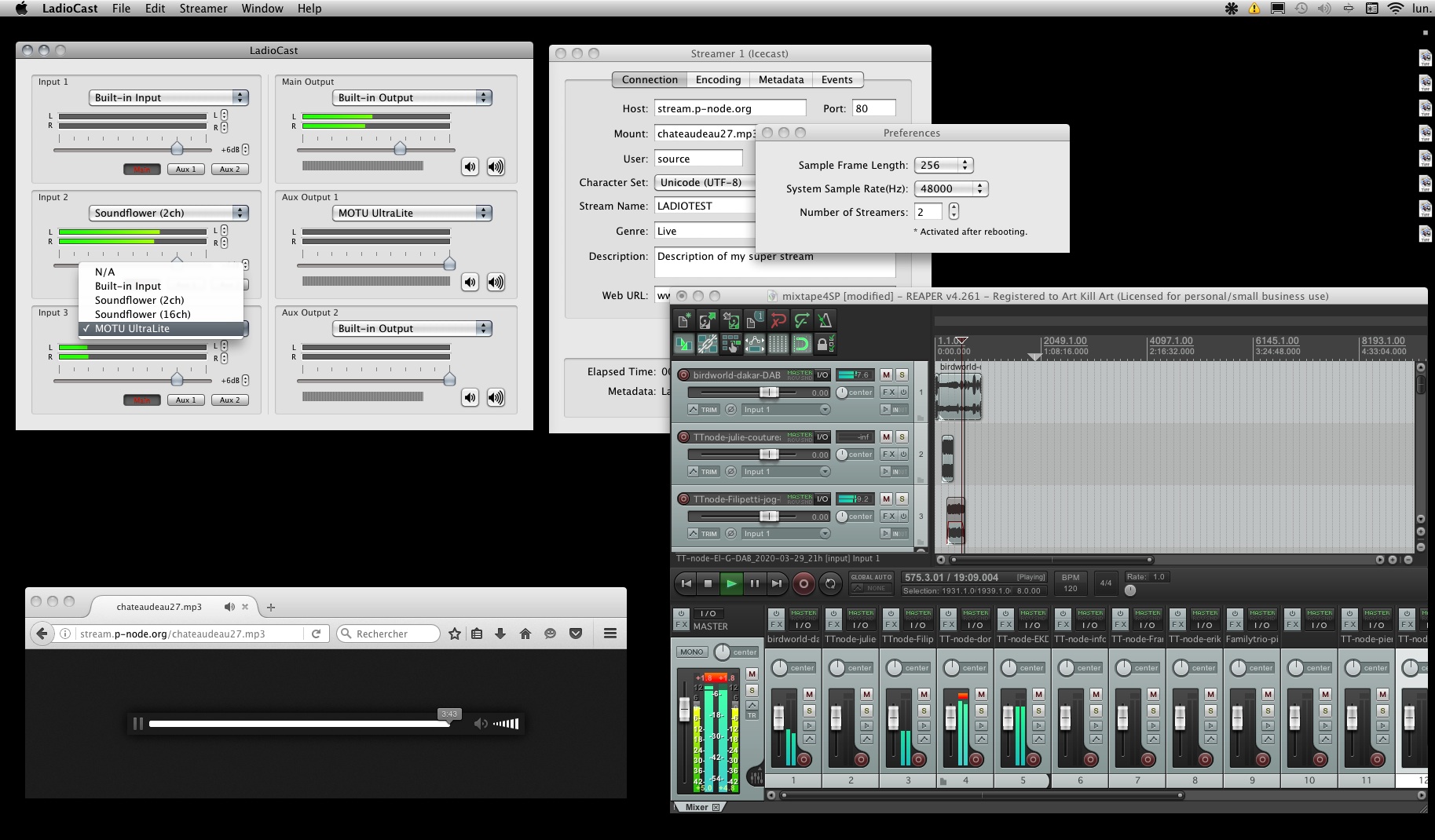Screen dimensions: 1435x840
Task: Toggle repeat loop in REAPER transport
Action: 830,583
